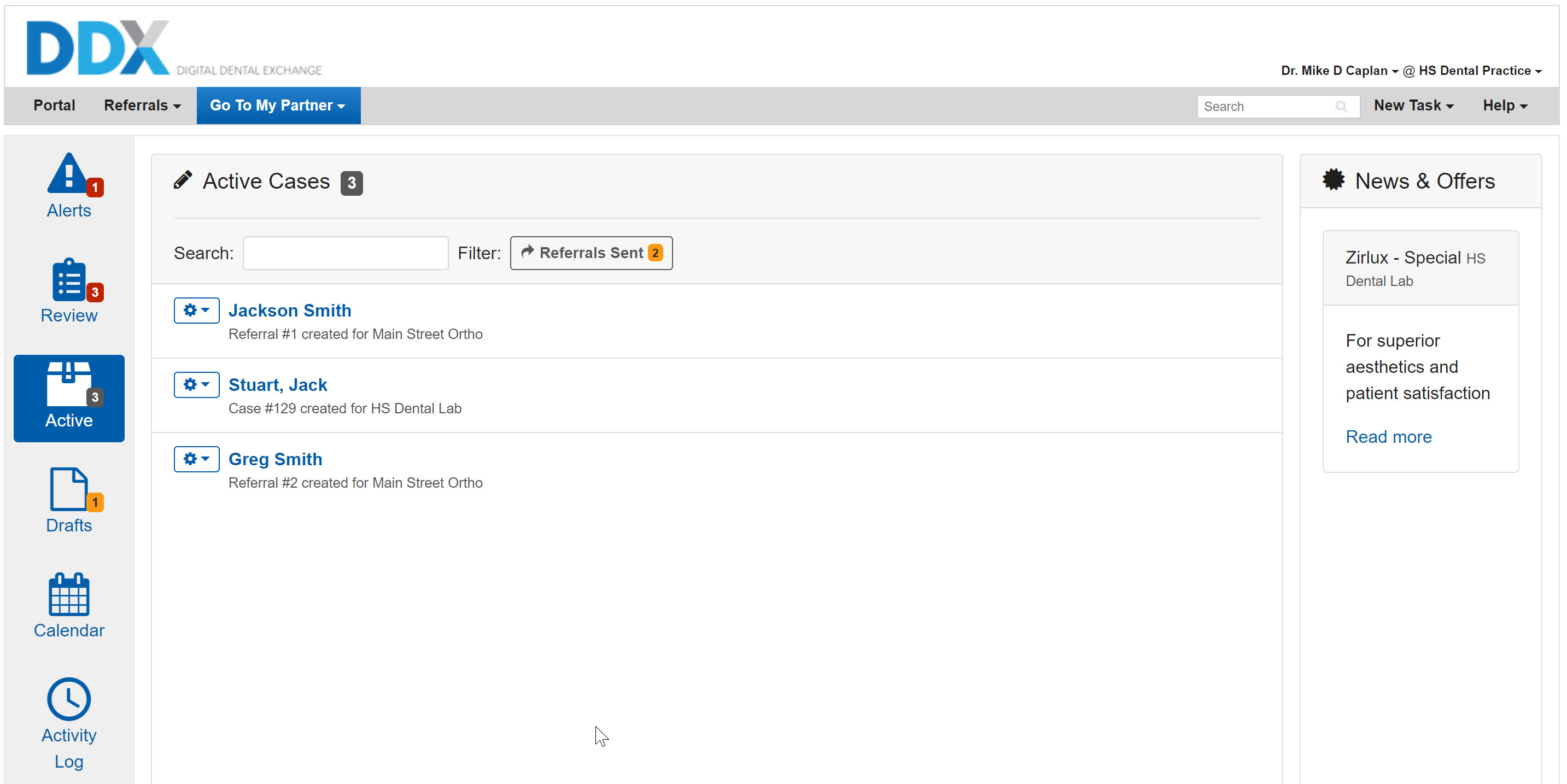Click the Alerts red badge showing 1

[x=94, y=188]
